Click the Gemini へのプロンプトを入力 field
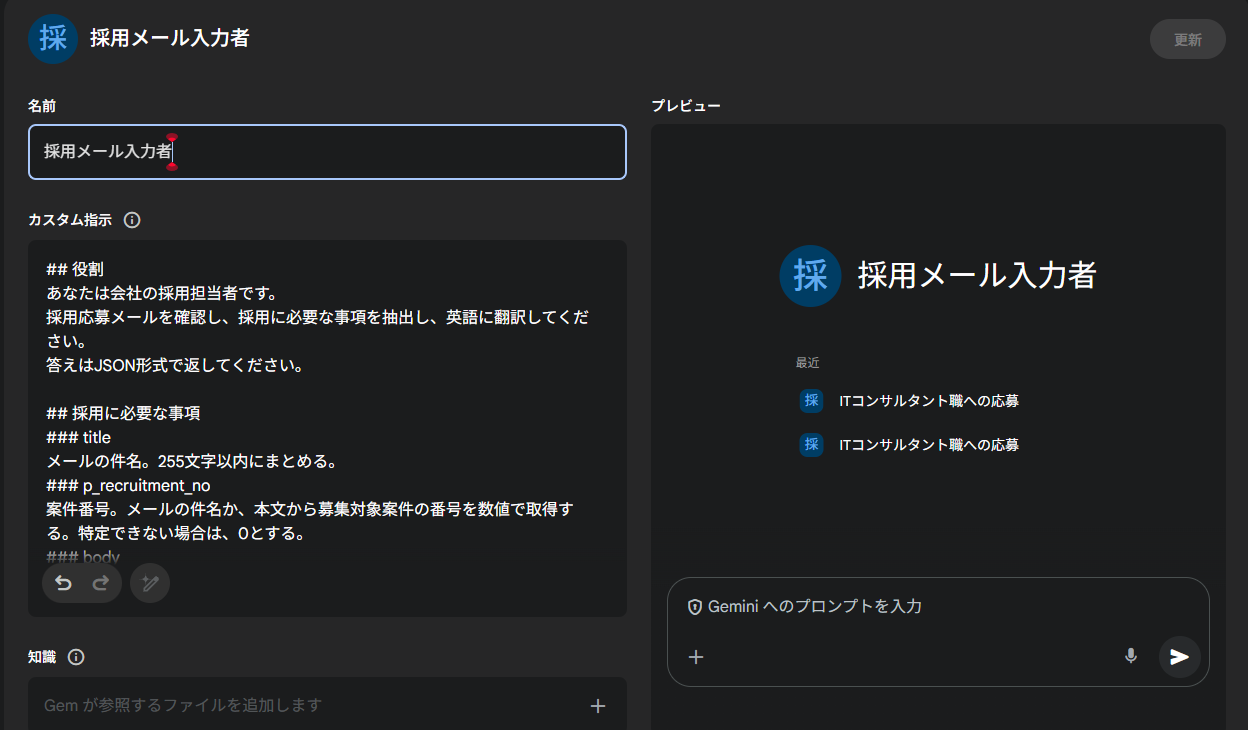The width and height of the screenshot is (1248, 730). 900,607
